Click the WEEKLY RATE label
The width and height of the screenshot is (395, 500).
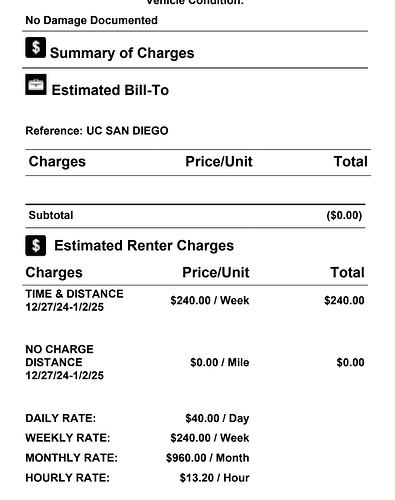point(68,438)
